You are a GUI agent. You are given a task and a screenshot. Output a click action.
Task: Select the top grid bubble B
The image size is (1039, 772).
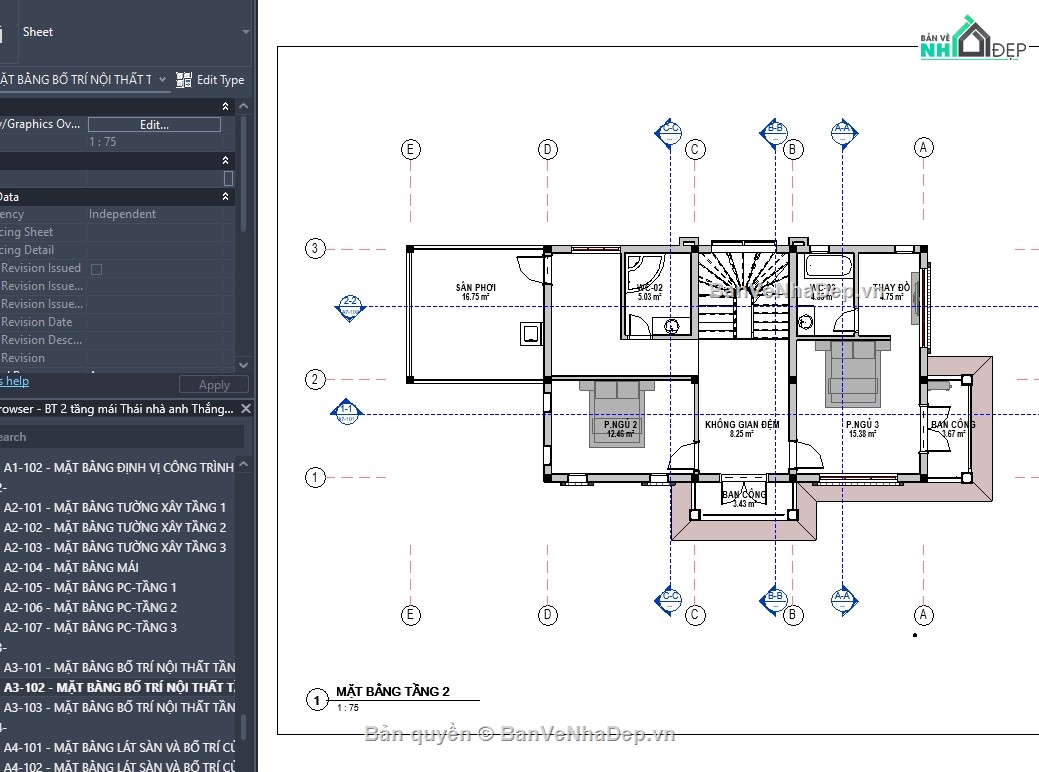tap(793, 149)
